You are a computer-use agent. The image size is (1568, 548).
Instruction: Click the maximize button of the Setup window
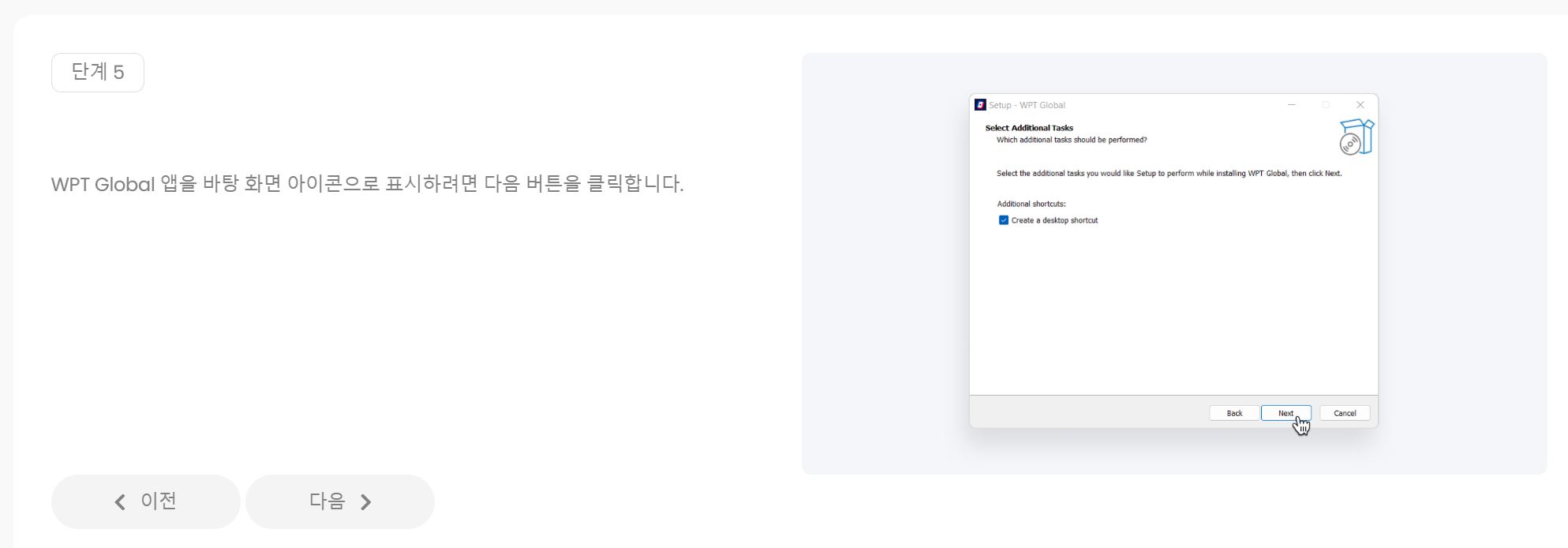tap(1326, 105)
